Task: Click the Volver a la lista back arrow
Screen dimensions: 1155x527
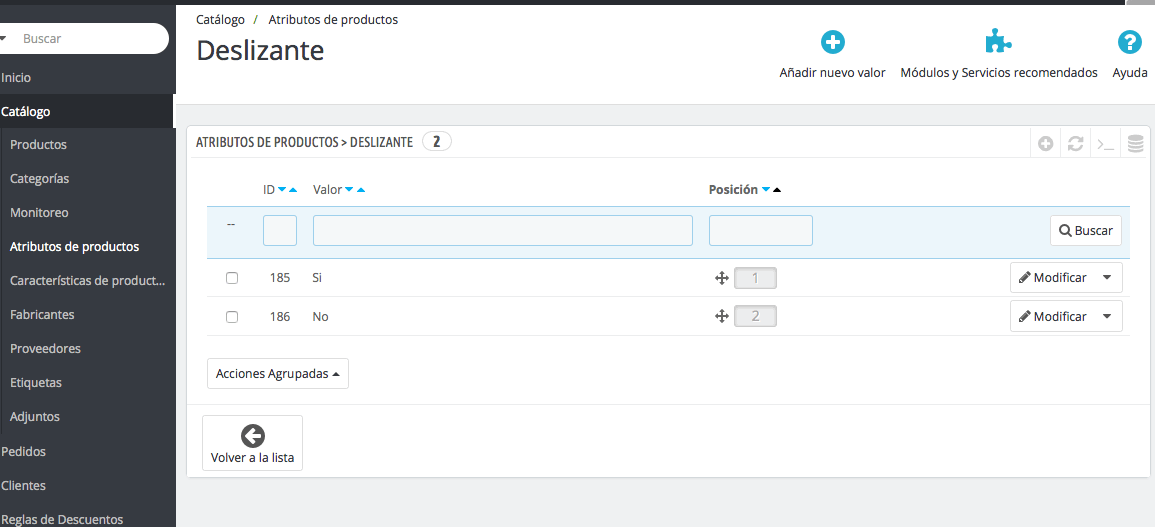Action: click(252, 435)
